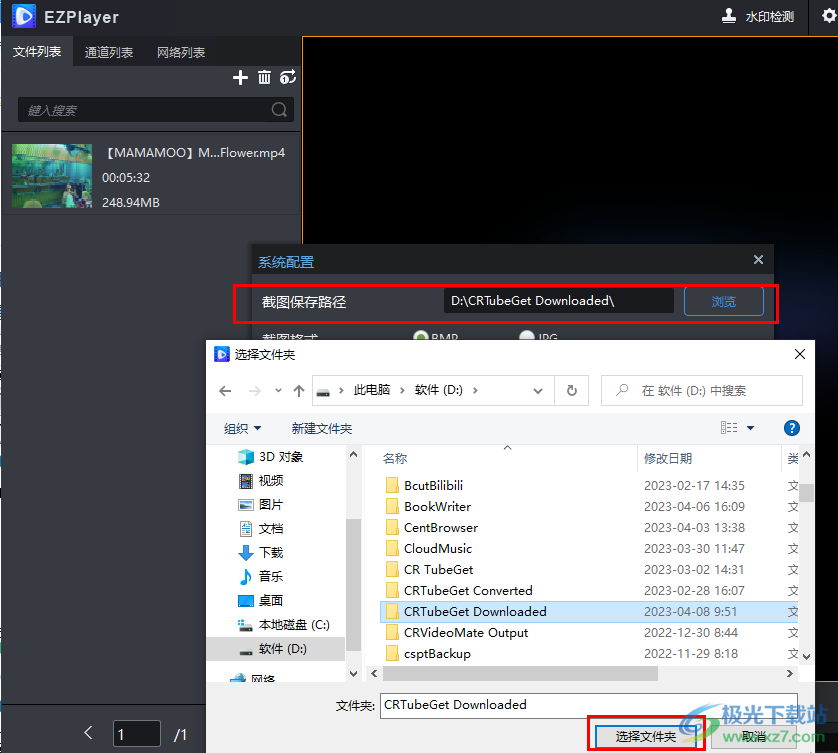The image size is (838, 753).
Task: Click the view layout icon in dialog
Action: [x=729, y=428]
